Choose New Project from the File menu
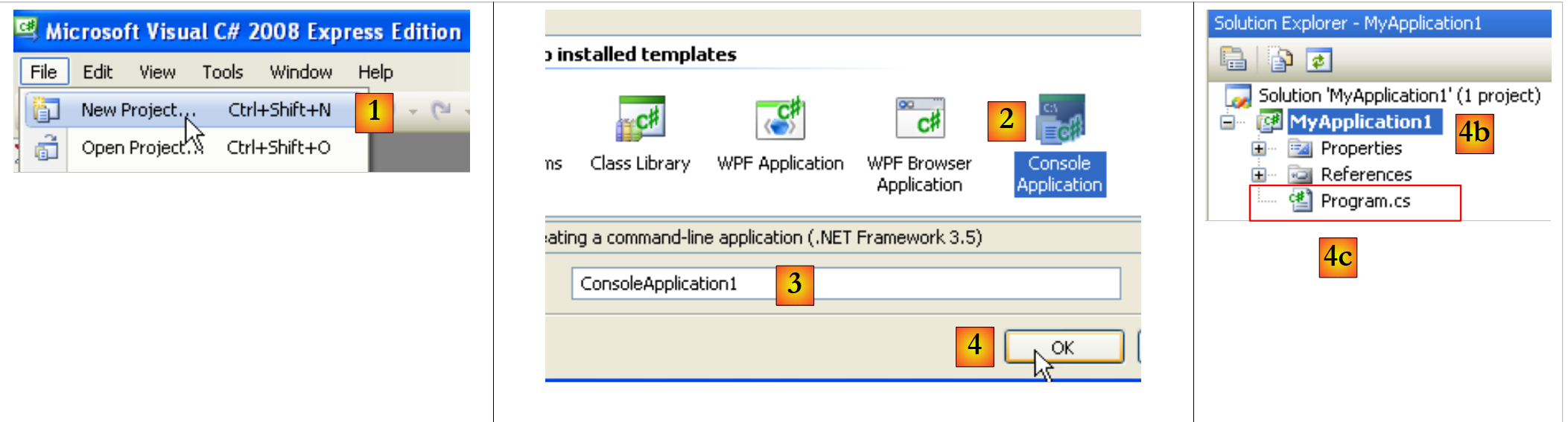Screen dimensions: 1568x422 [130, 110]
